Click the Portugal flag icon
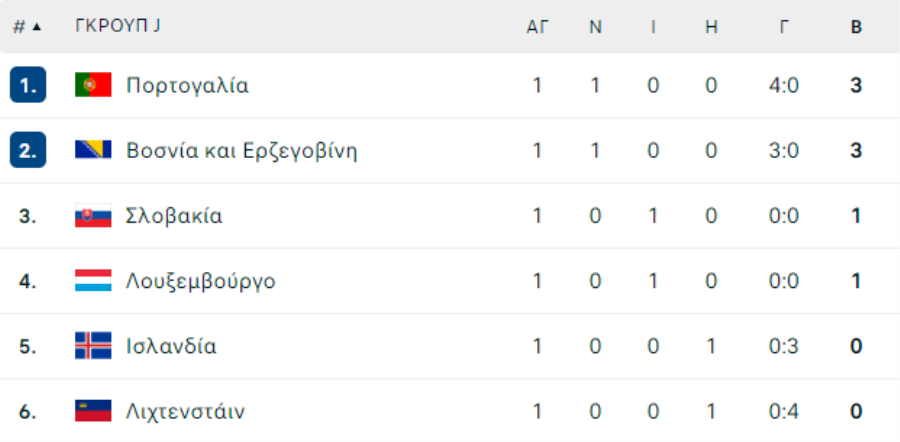The height and width of the screenshot is (442, 900). (93, 85)
